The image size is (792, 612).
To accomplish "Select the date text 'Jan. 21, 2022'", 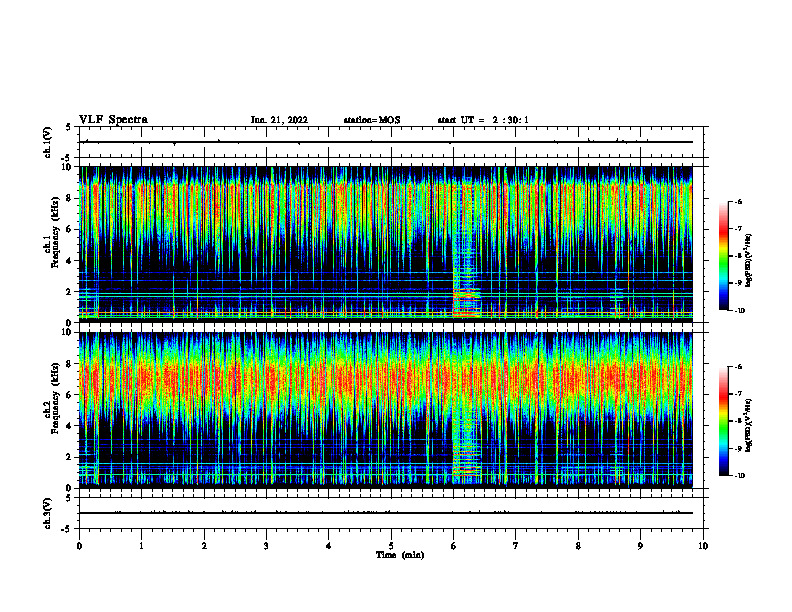I will click(279, 120).
